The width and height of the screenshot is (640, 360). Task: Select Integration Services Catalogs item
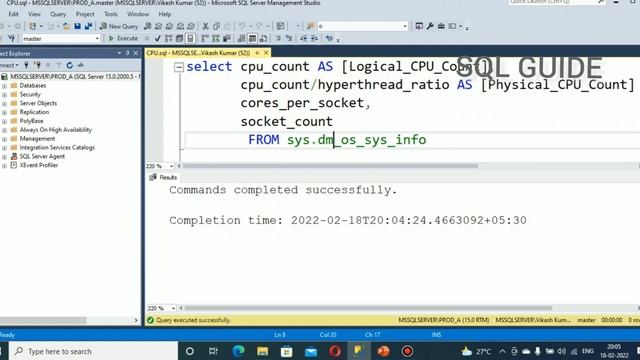[x=57, y=147]
